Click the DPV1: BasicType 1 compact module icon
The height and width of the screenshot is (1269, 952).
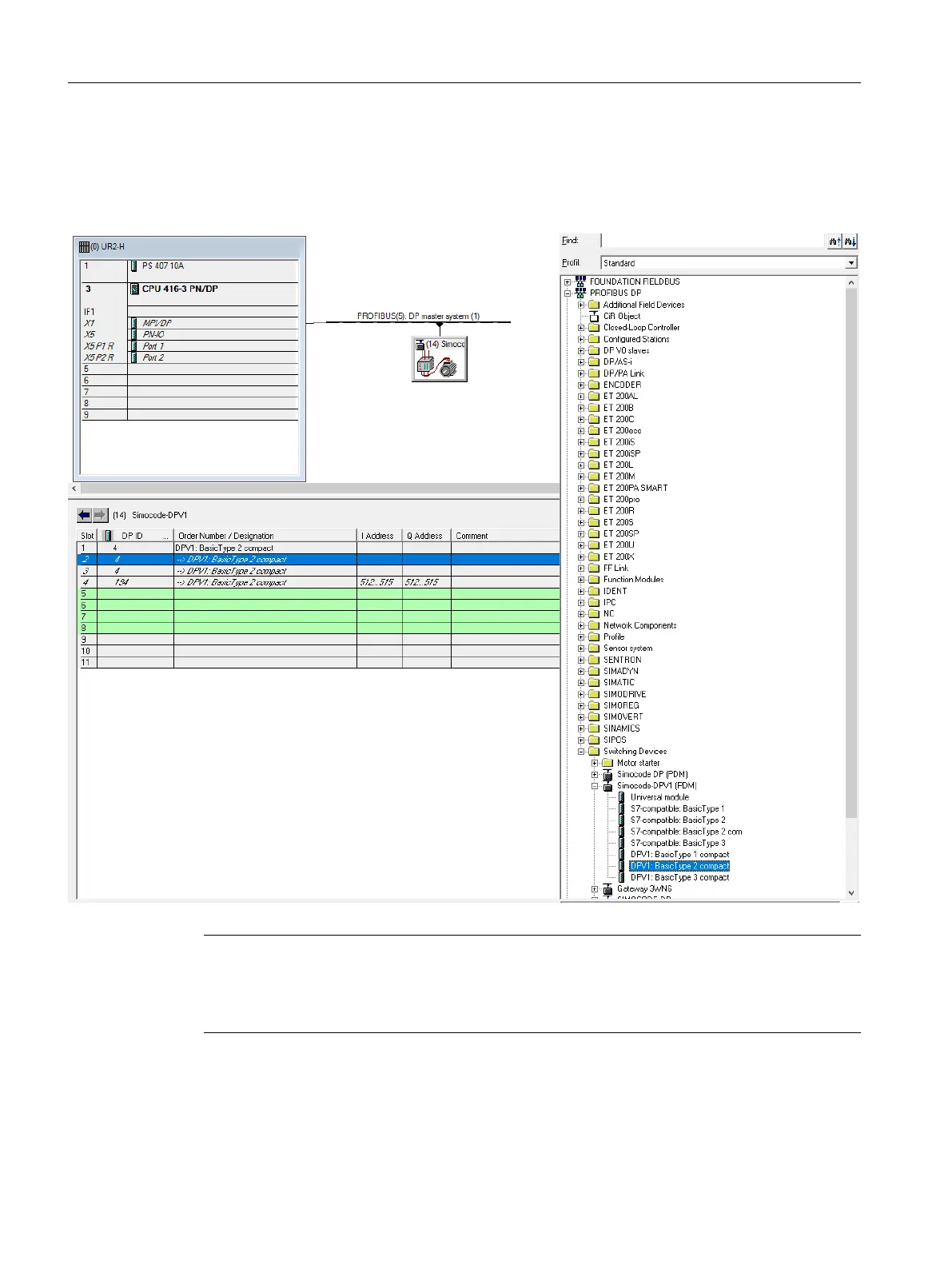(622, 855)
